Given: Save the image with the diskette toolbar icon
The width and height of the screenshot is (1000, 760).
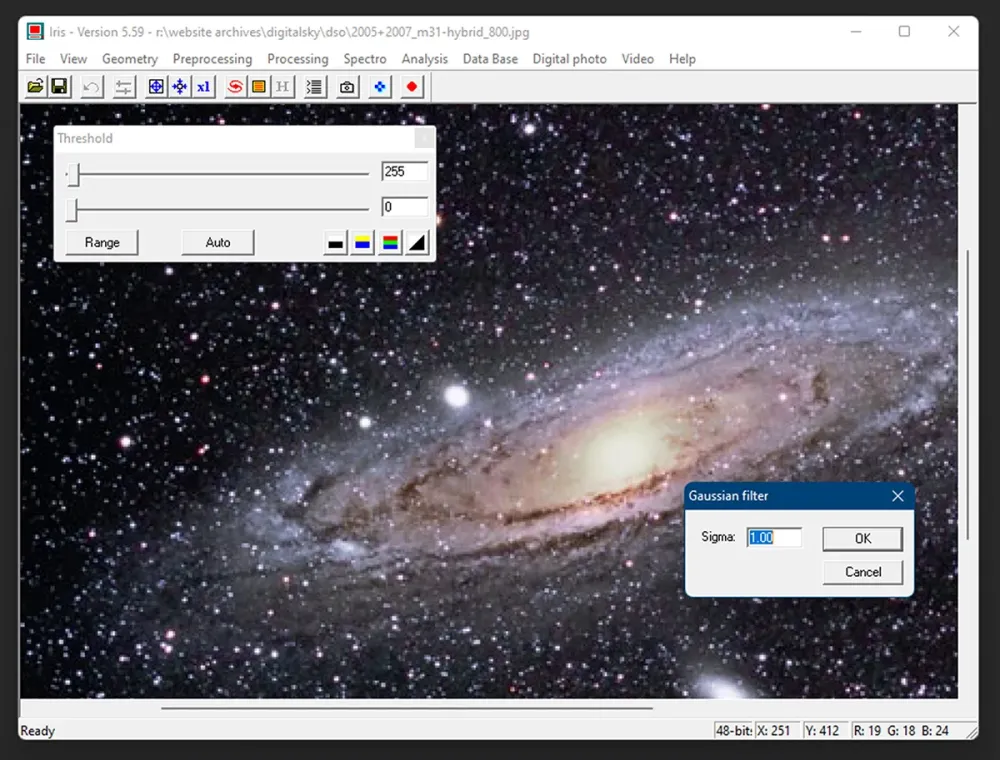Looking at the screenshot, I should [x=59, y=87].
